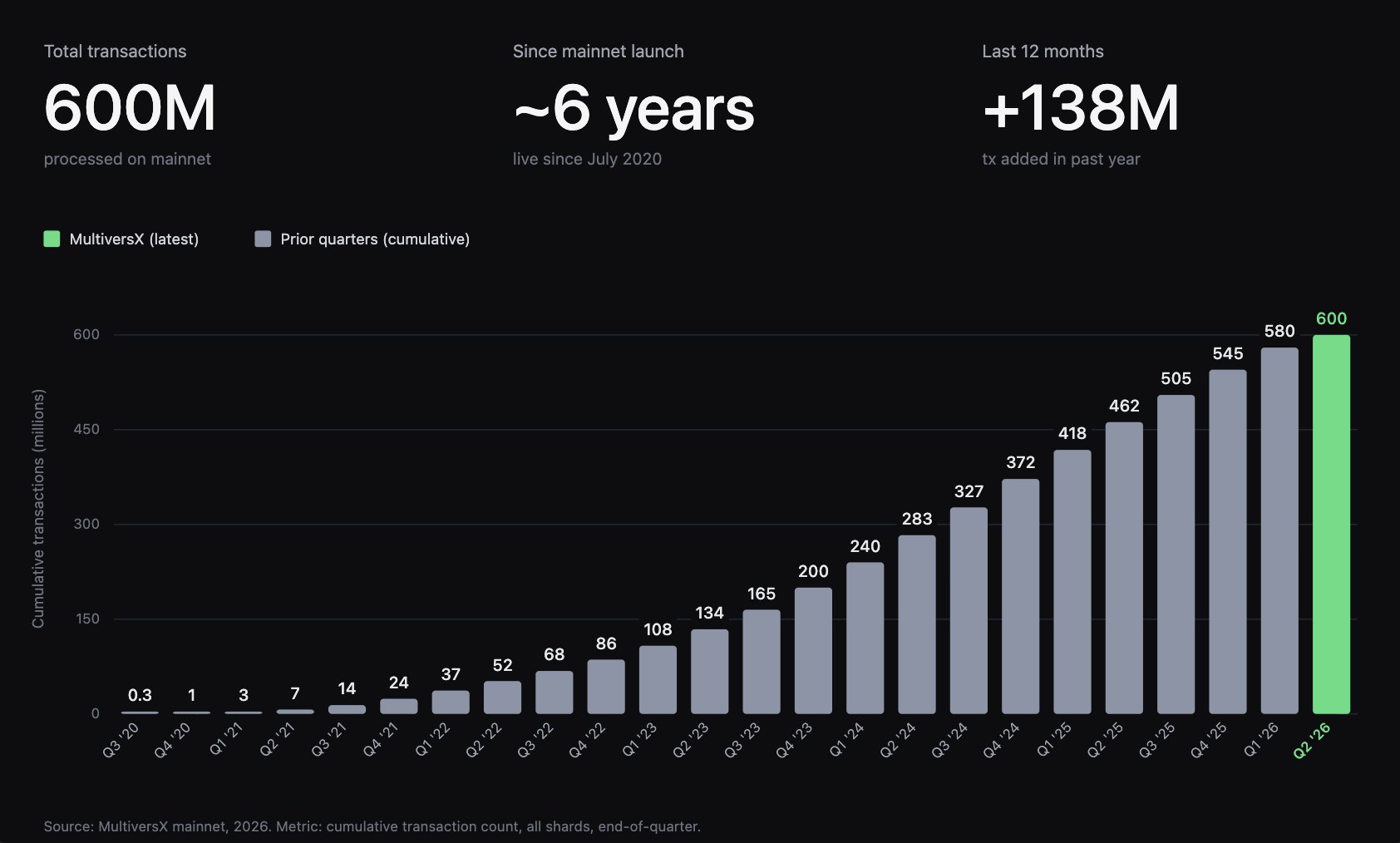Click the Q1 '23 bar labeled 108

[658, 680]
